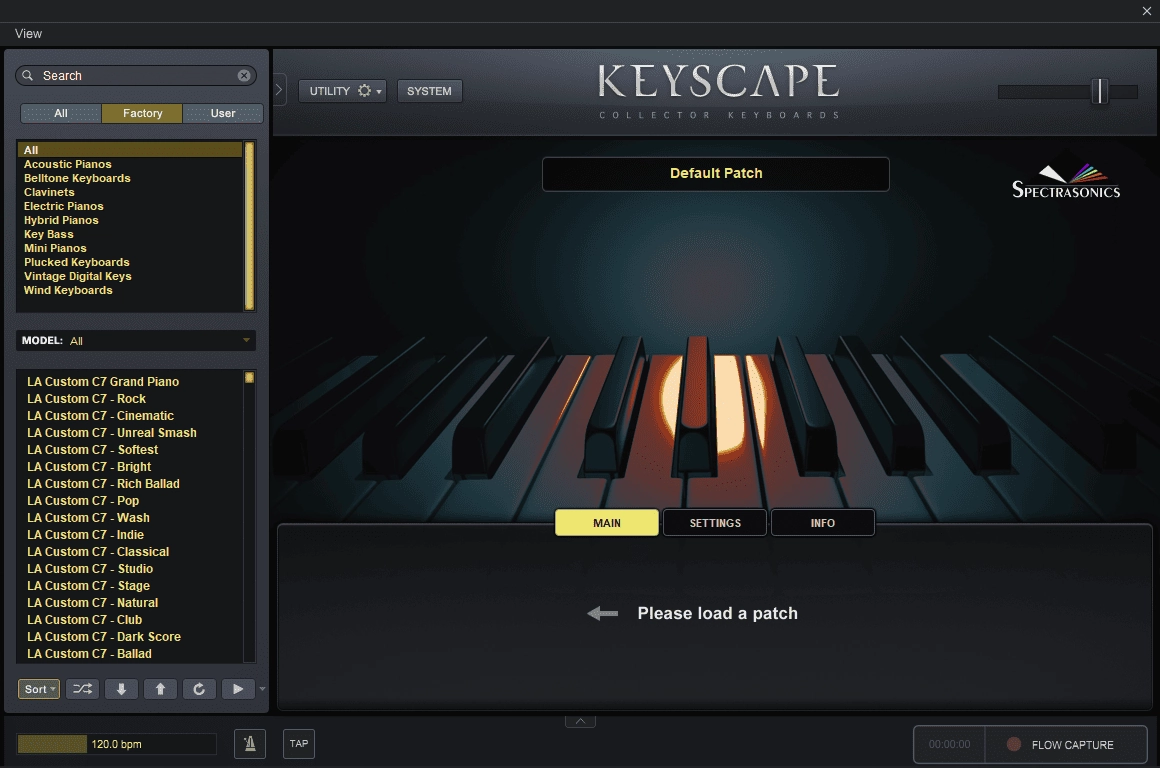Refresh the patch browser
The height and width of the screenshot is (768, 1160).
coord(199,689)
